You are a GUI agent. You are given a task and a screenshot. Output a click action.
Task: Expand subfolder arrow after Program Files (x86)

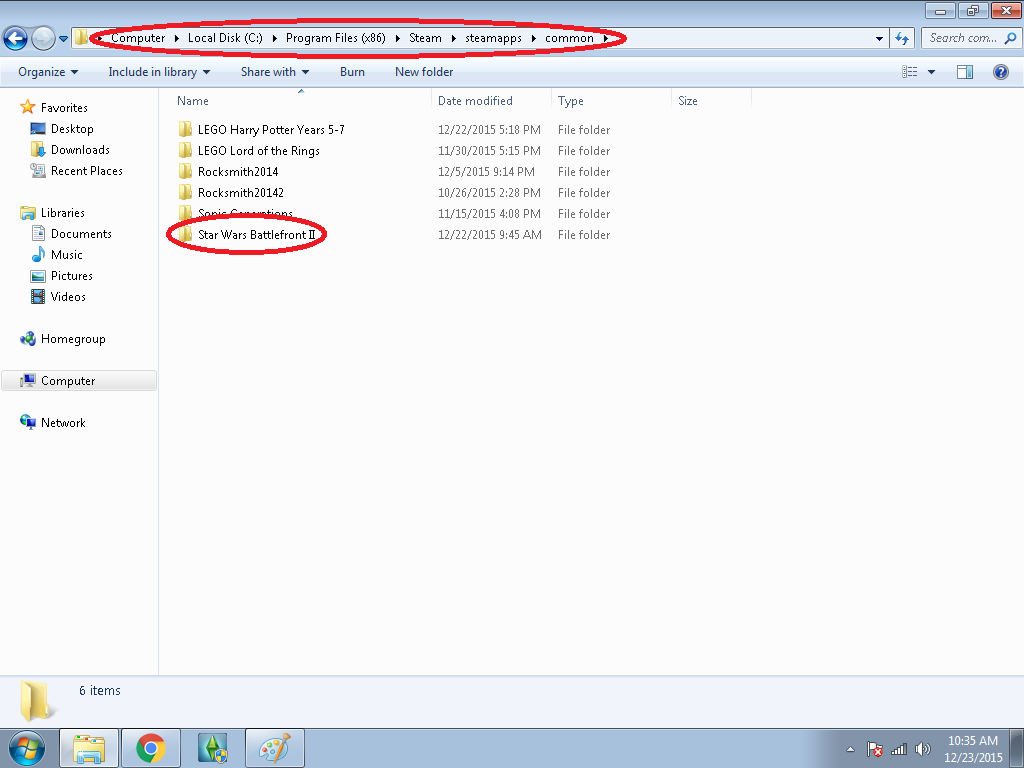[x=397, y=39]
